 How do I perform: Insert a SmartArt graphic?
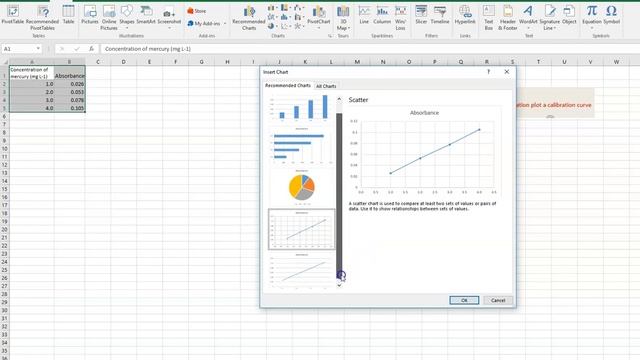coord(146,15)
